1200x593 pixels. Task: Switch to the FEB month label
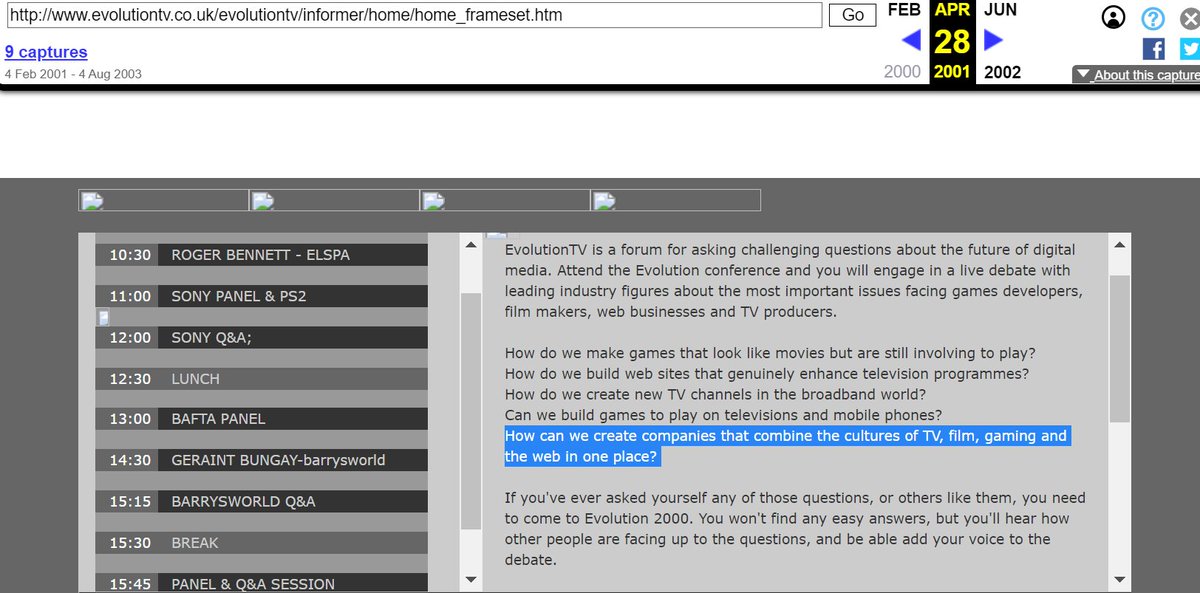(x=903, y=10)
